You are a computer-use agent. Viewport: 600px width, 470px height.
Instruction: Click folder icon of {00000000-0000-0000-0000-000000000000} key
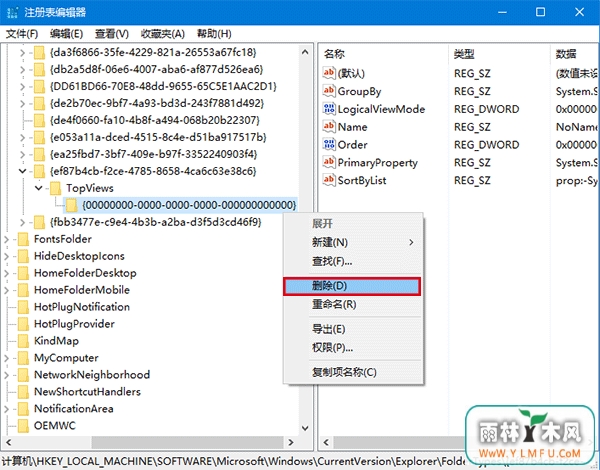pos(72,205)
